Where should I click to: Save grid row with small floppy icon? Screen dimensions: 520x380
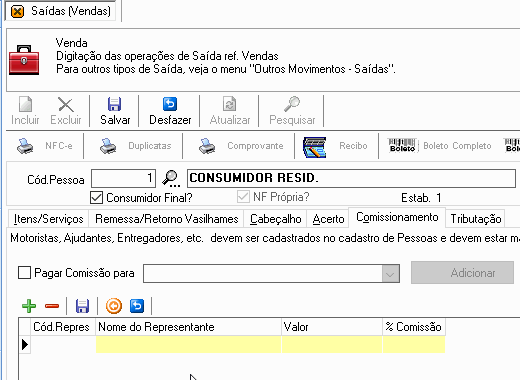tap(82, 306)
